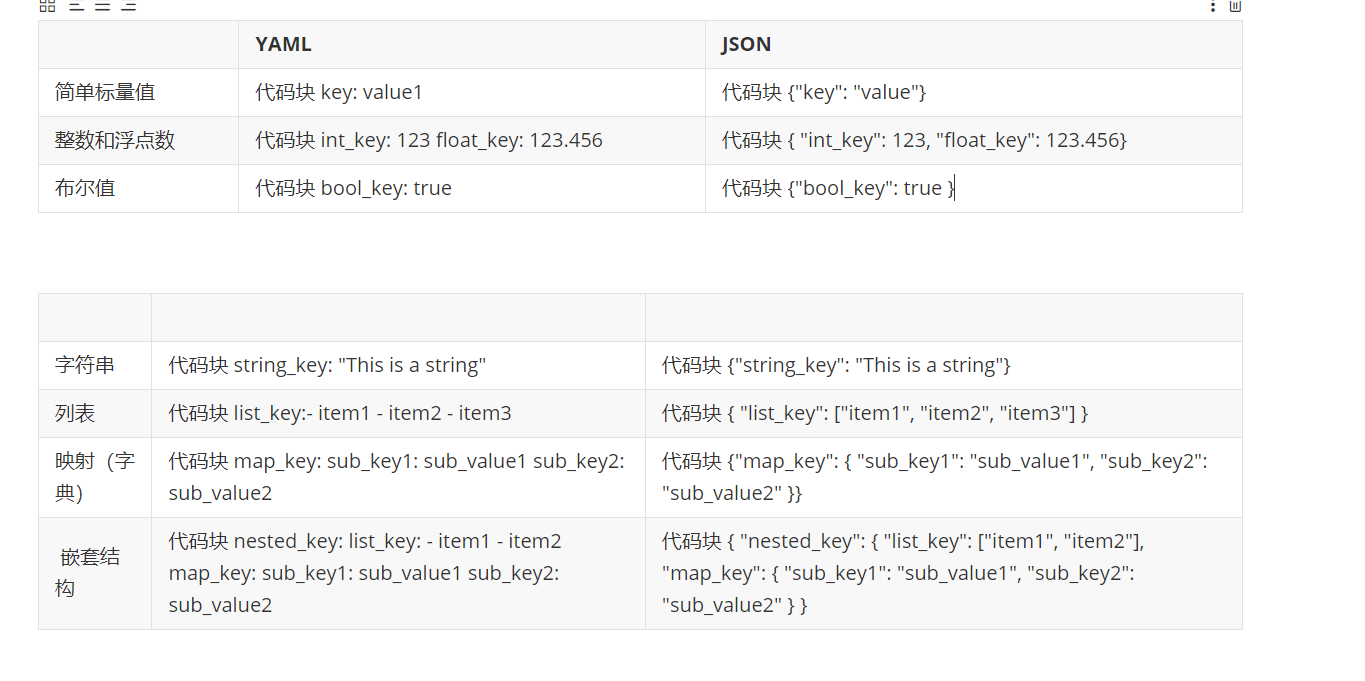This screenshot has height=681, width=1365.
Task: Click the grid layout icon above the table
Action: pos(47,5)
